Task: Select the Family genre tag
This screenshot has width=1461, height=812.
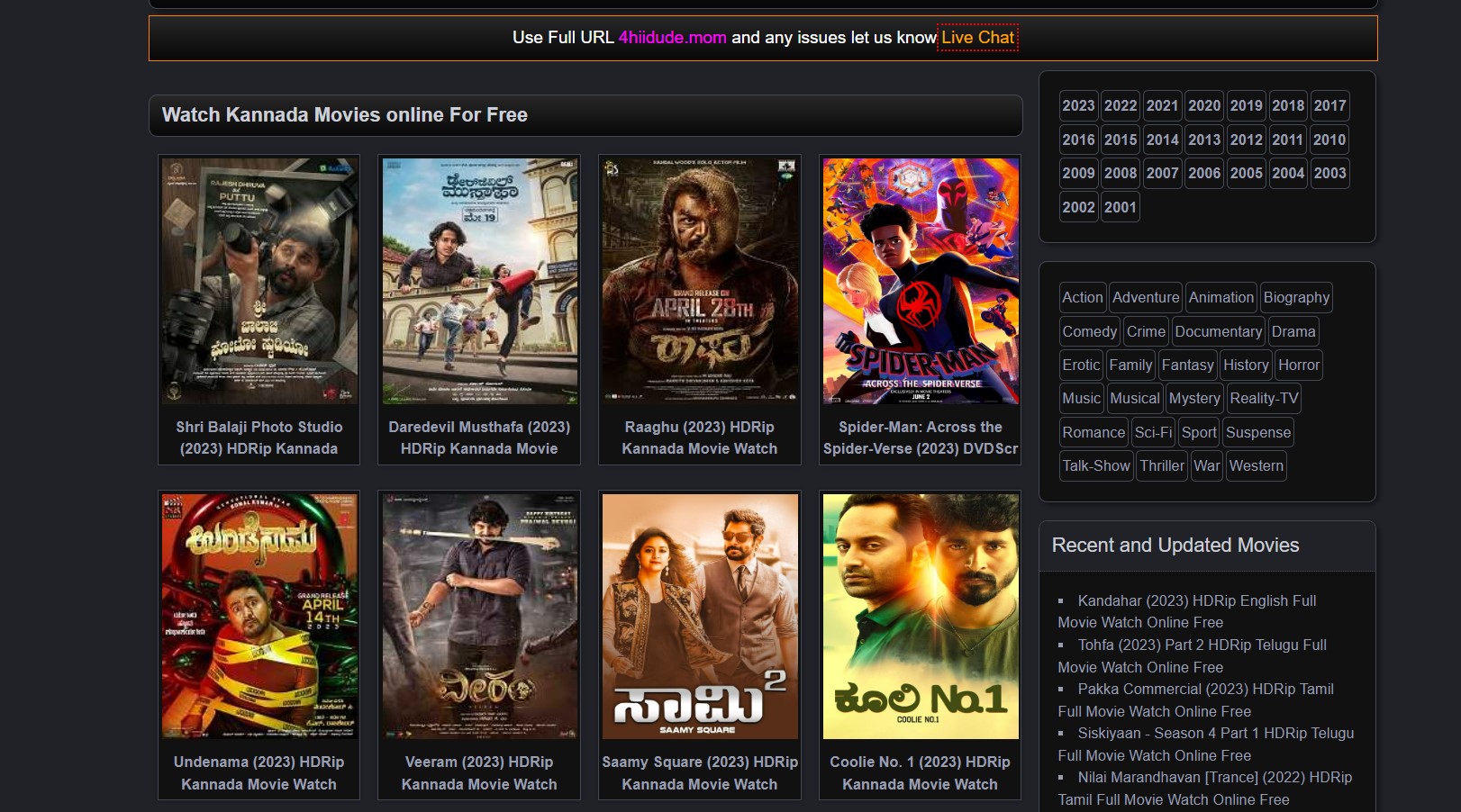Action: point(1130,365)
